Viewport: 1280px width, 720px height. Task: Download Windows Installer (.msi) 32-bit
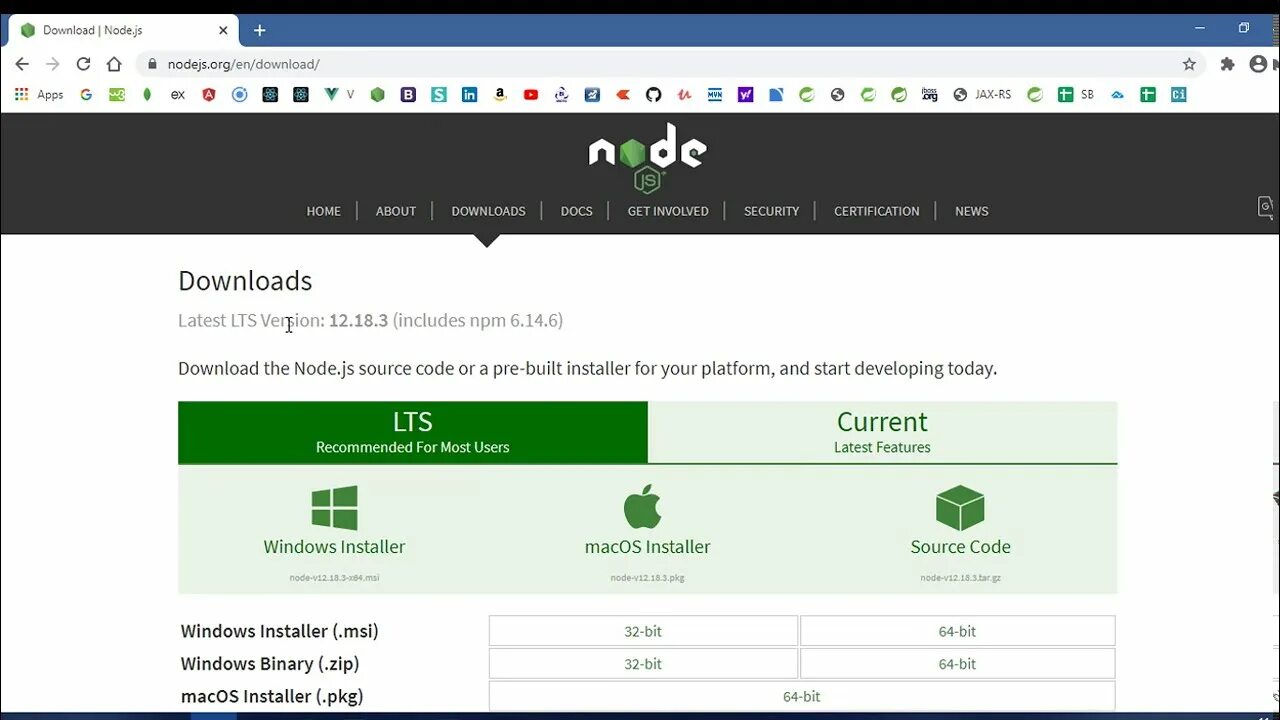click(643, 631)
